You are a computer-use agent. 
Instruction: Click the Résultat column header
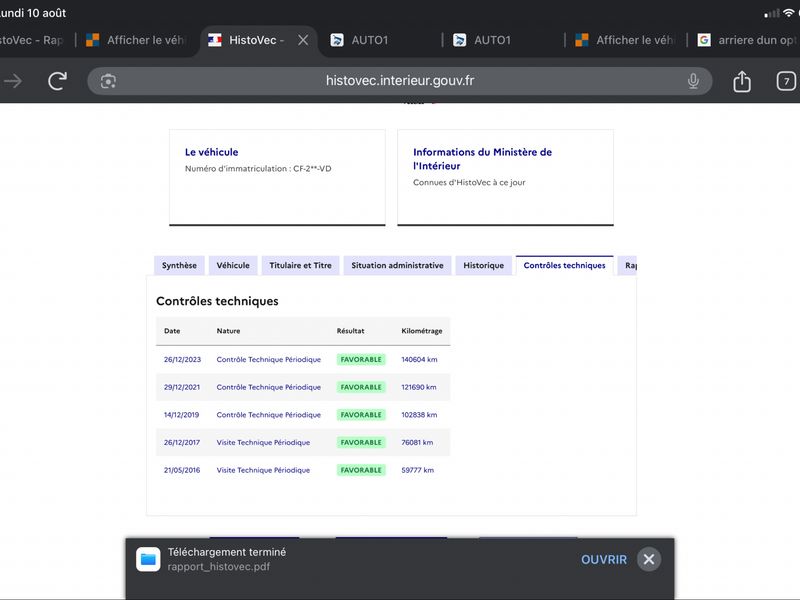[x=351, y=331]
